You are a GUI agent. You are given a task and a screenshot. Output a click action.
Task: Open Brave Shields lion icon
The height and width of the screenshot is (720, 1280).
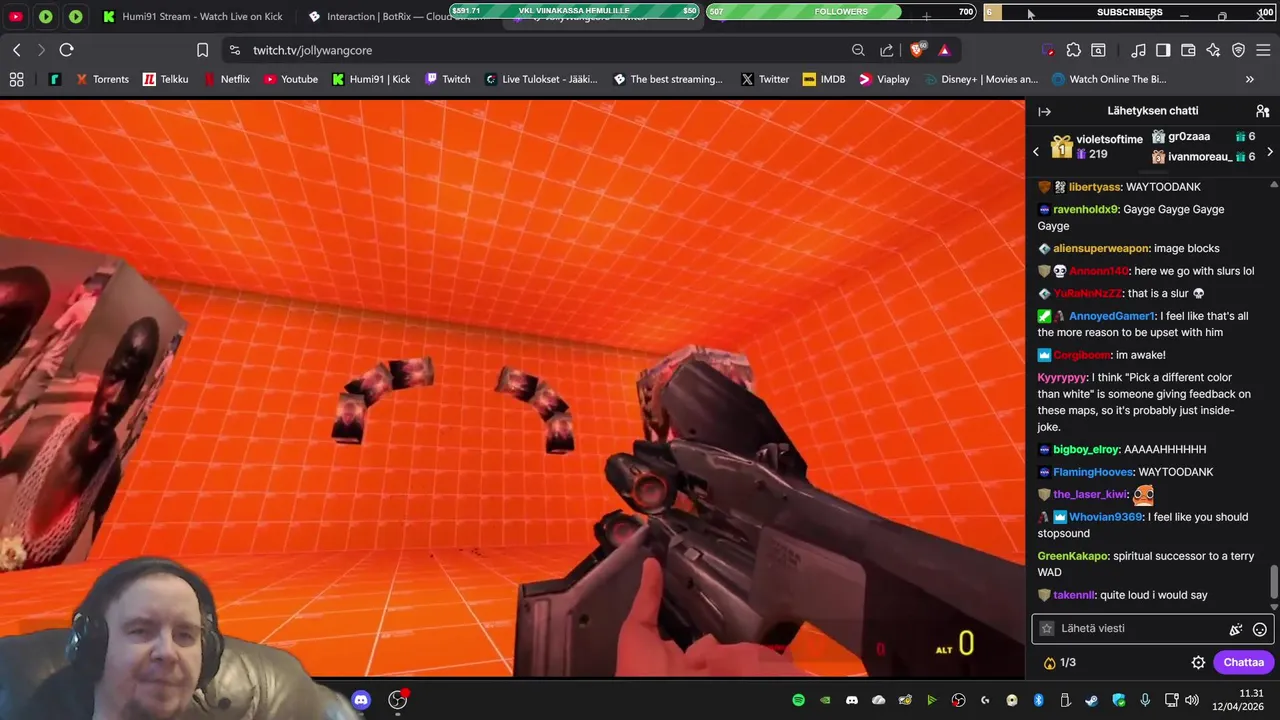click(917, 50)
